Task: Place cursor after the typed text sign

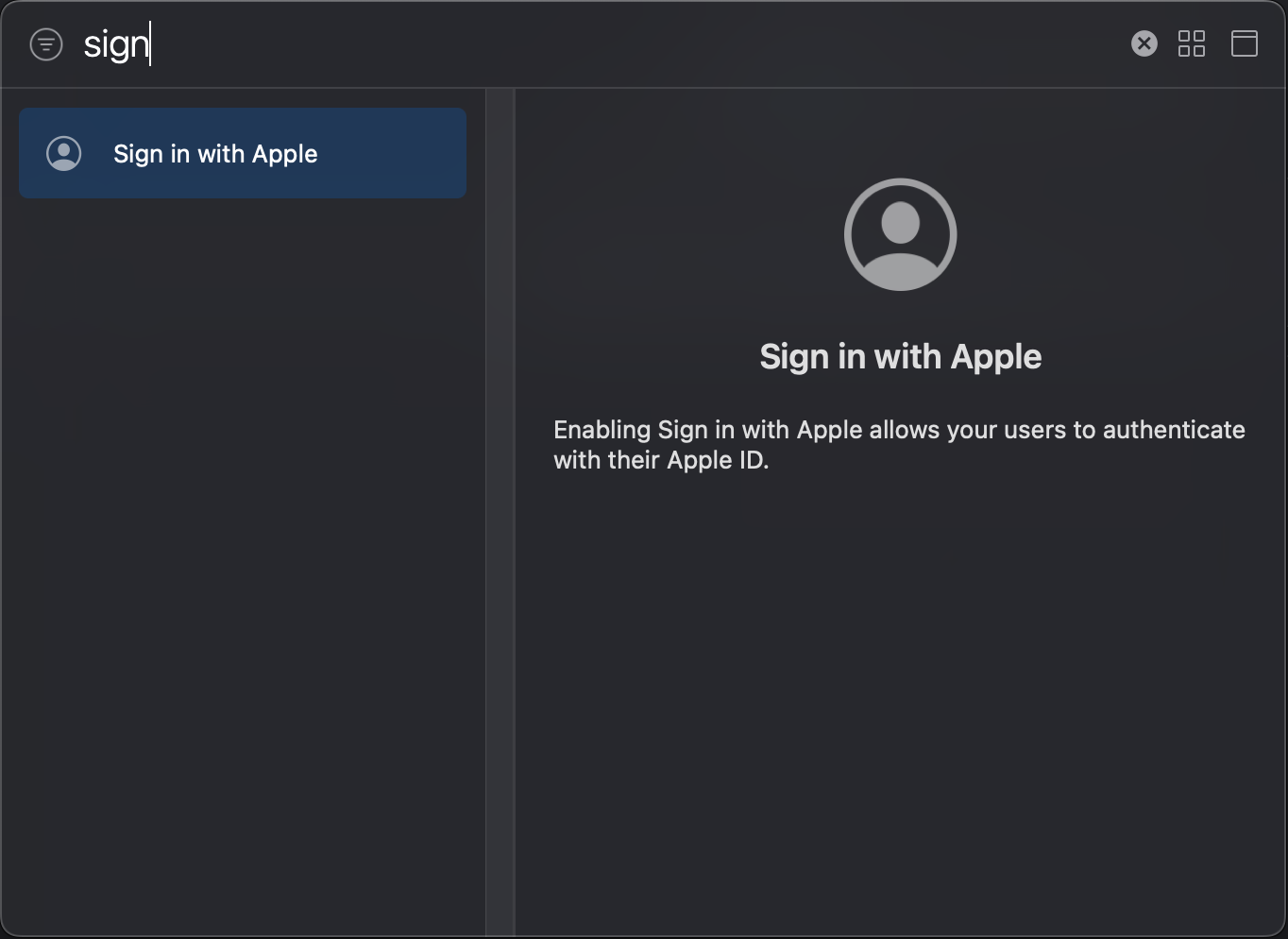Action: click(x=151, y=44)
